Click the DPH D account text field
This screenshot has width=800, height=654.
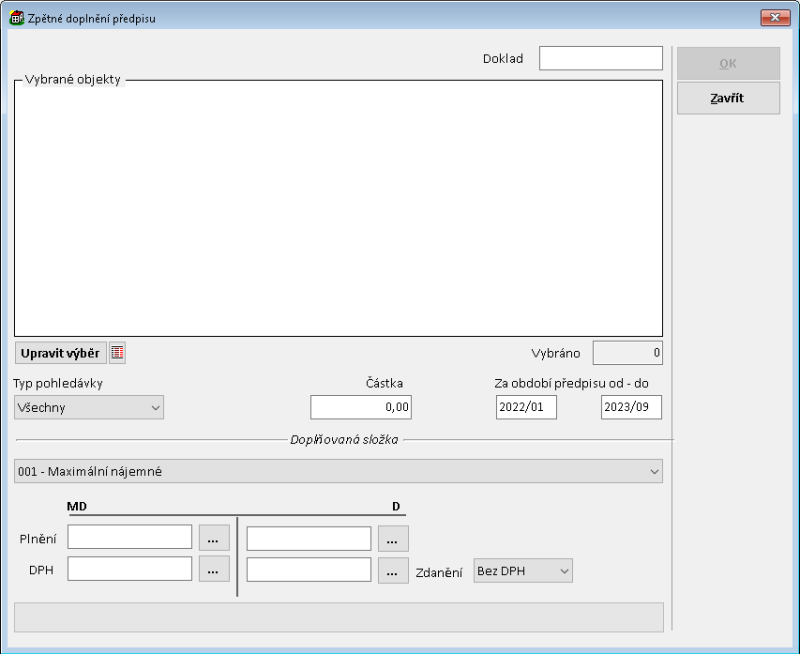pos(309,570)
